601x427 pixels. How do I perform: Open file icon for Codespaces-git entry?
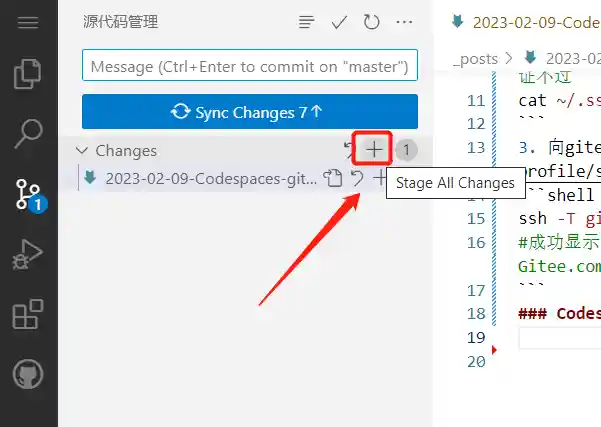coord(332,178)
